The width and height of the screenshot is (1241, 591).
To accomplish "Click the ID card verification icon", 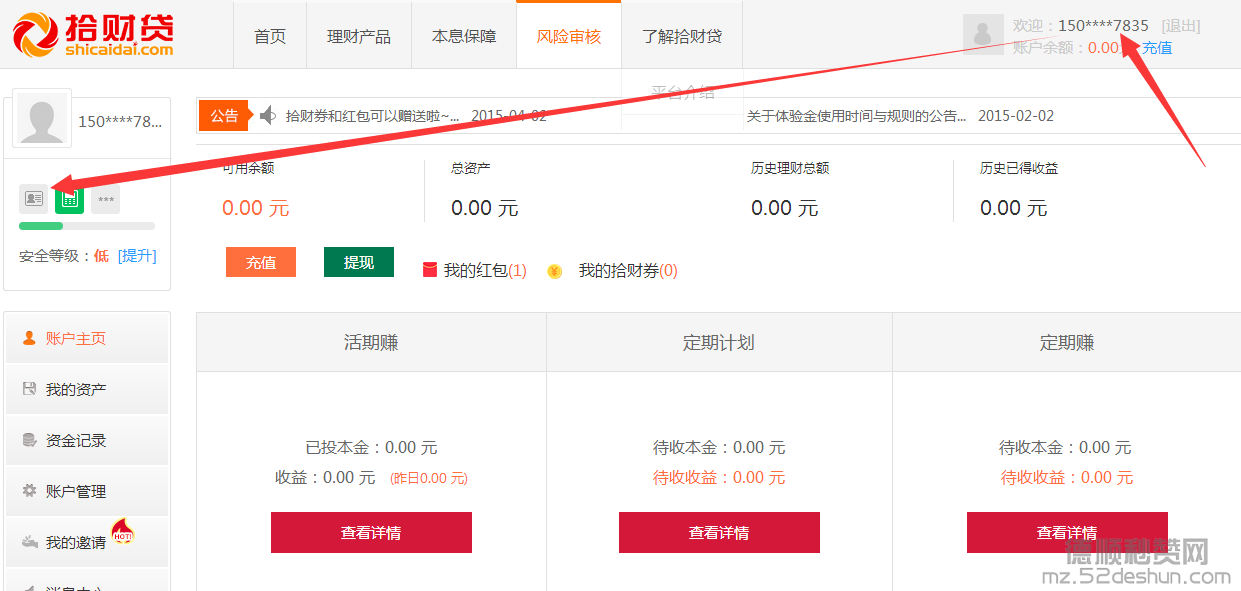I will (33, 198).
